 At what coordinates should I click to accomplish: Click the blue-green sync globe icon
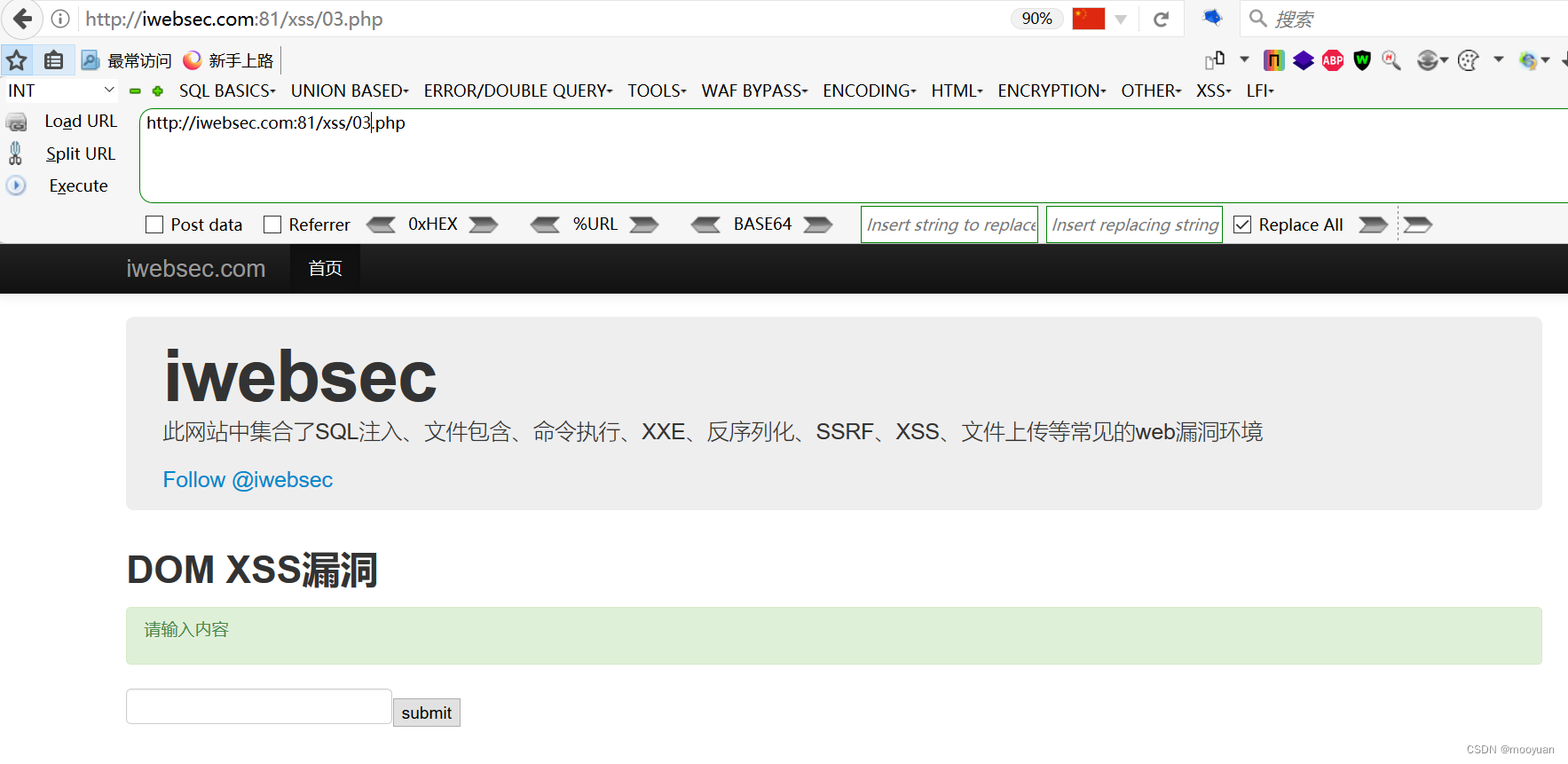(1528, 60)
